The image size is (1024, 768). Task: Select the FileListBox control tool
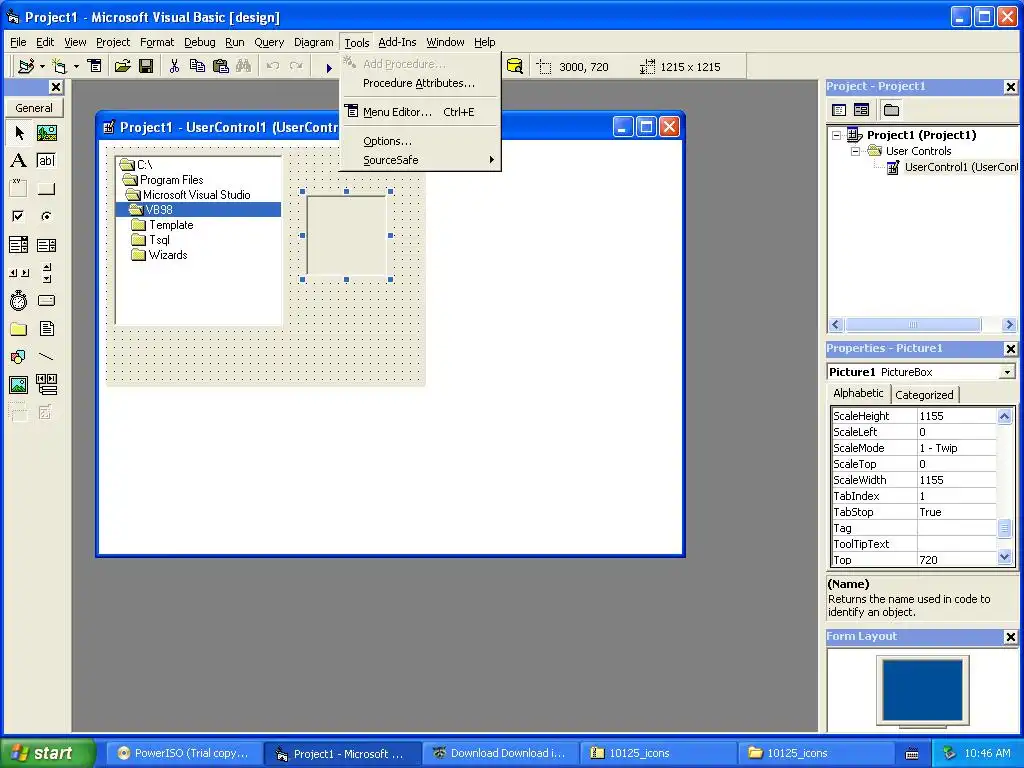tap(46, 328)
